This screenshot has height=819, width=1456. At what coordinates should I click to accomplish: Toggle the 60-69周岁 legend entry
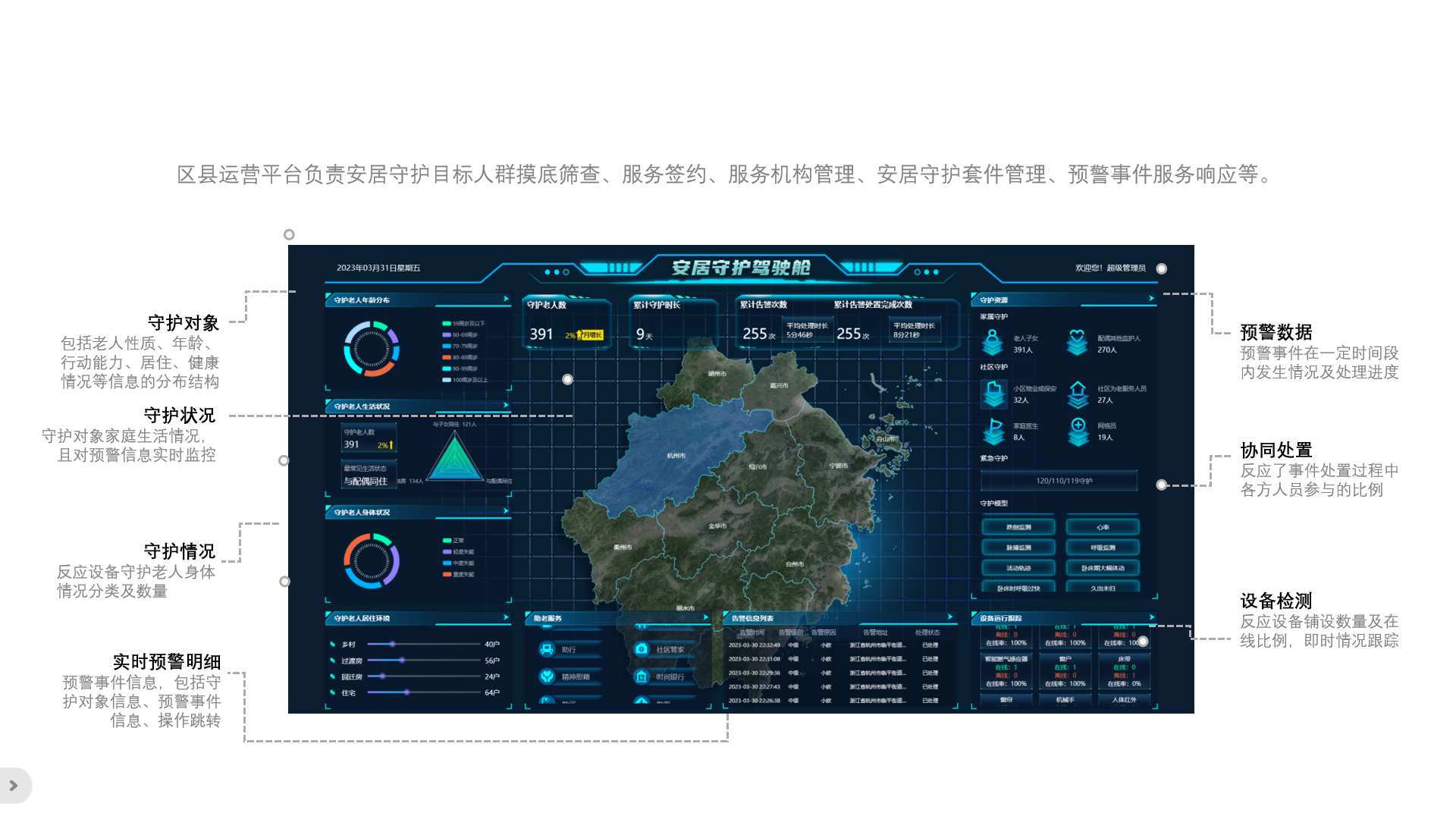pos(460,334)
